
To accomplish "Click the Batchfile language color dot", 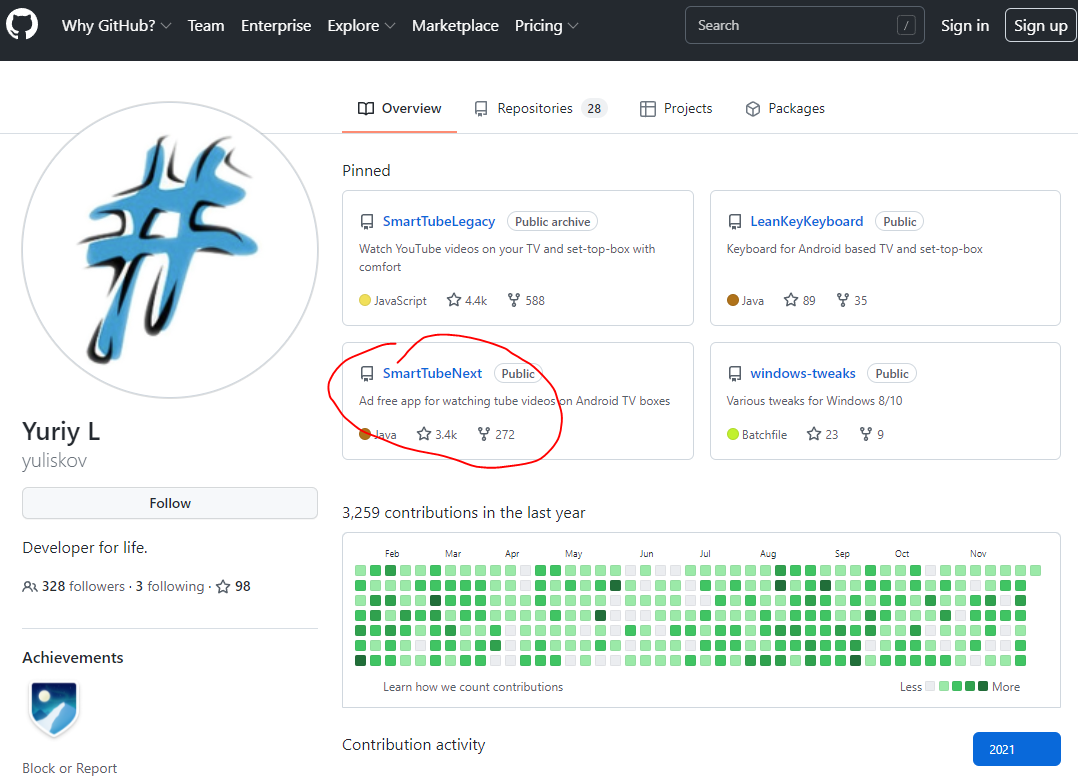I will 733,434.
